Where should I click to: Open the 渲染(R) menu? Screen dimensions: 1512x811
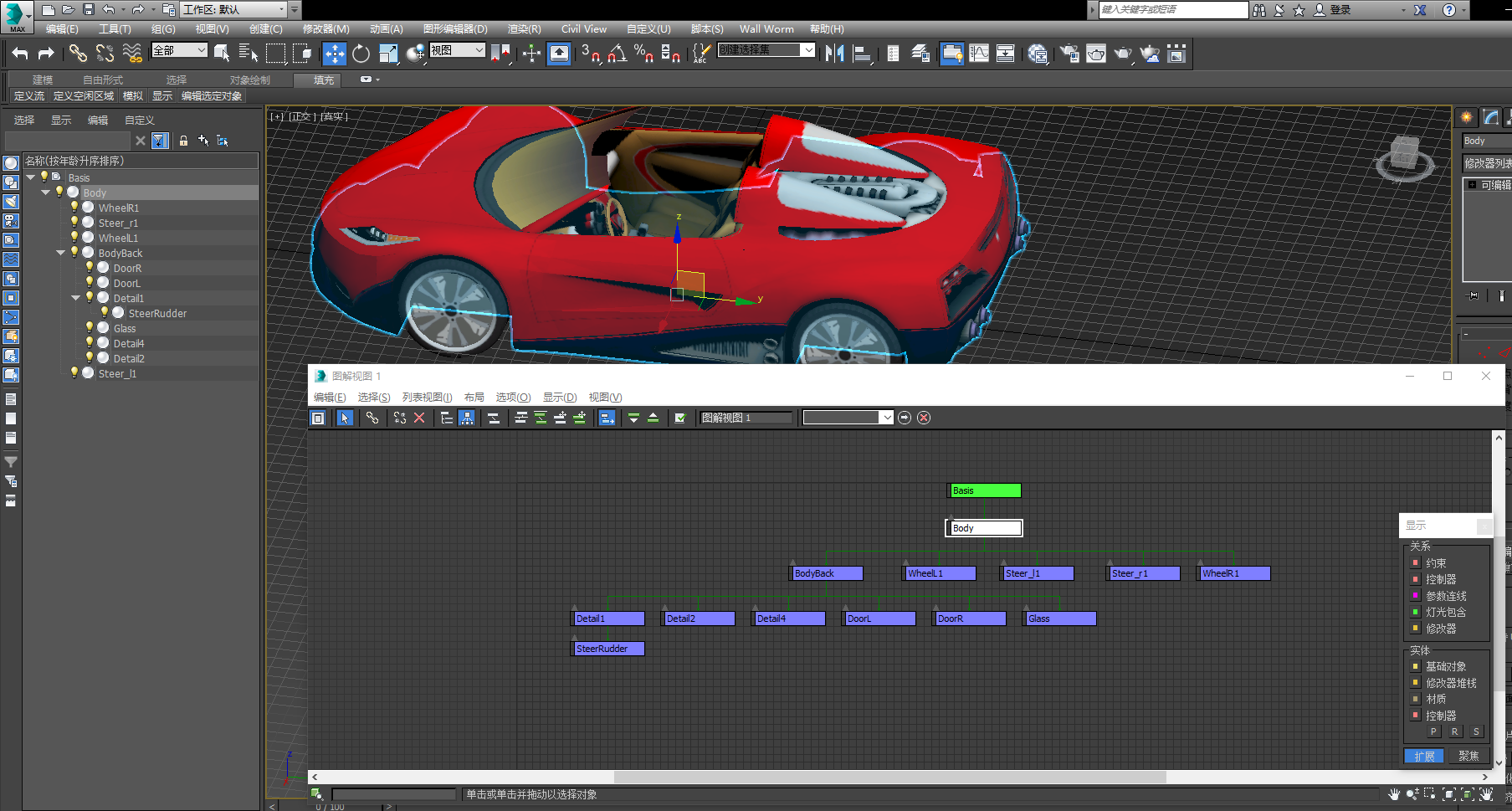pyautogui.click(x=524, y=29)
